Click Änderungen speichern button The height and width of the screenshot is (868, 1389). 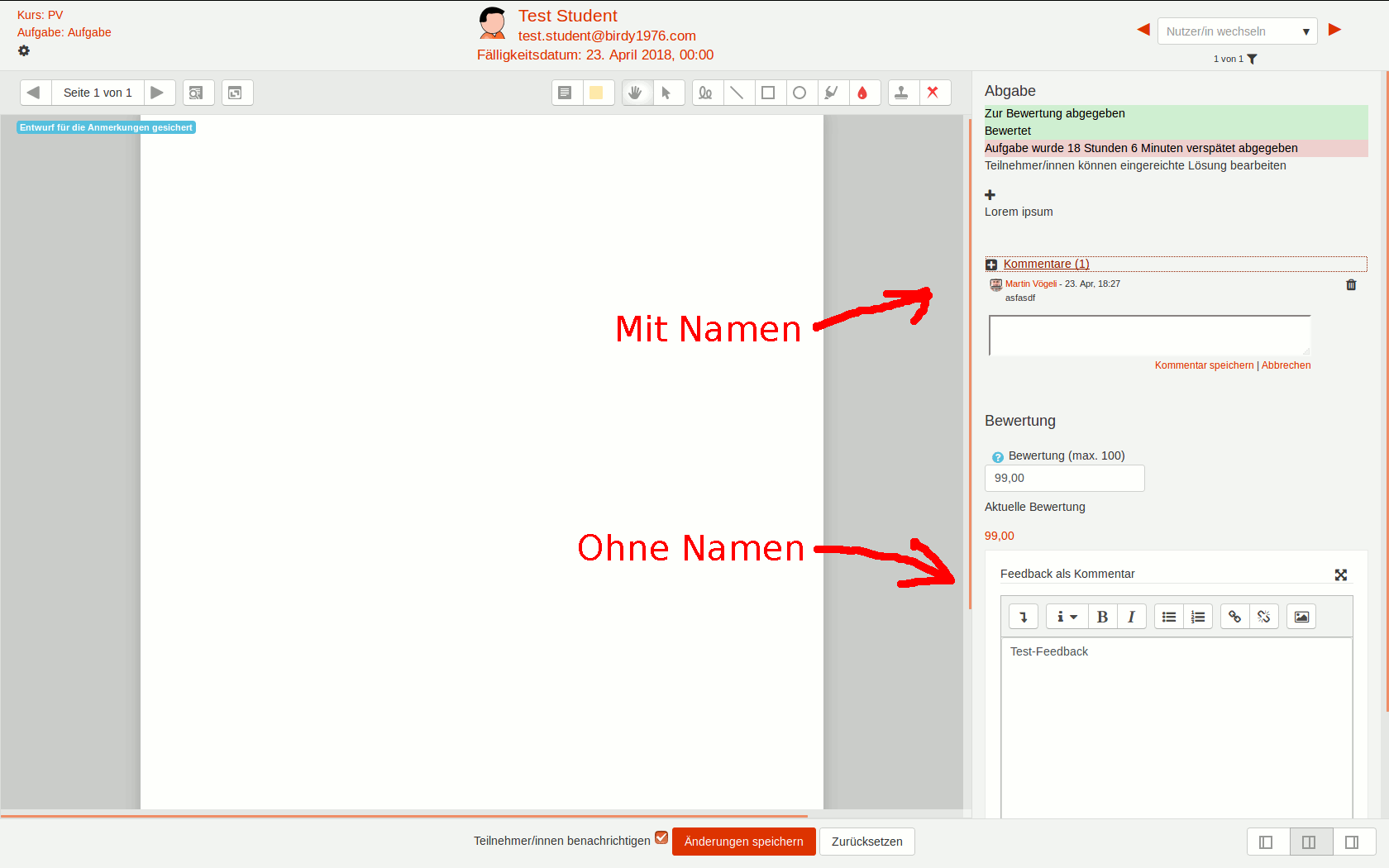[x=743, y=842]
